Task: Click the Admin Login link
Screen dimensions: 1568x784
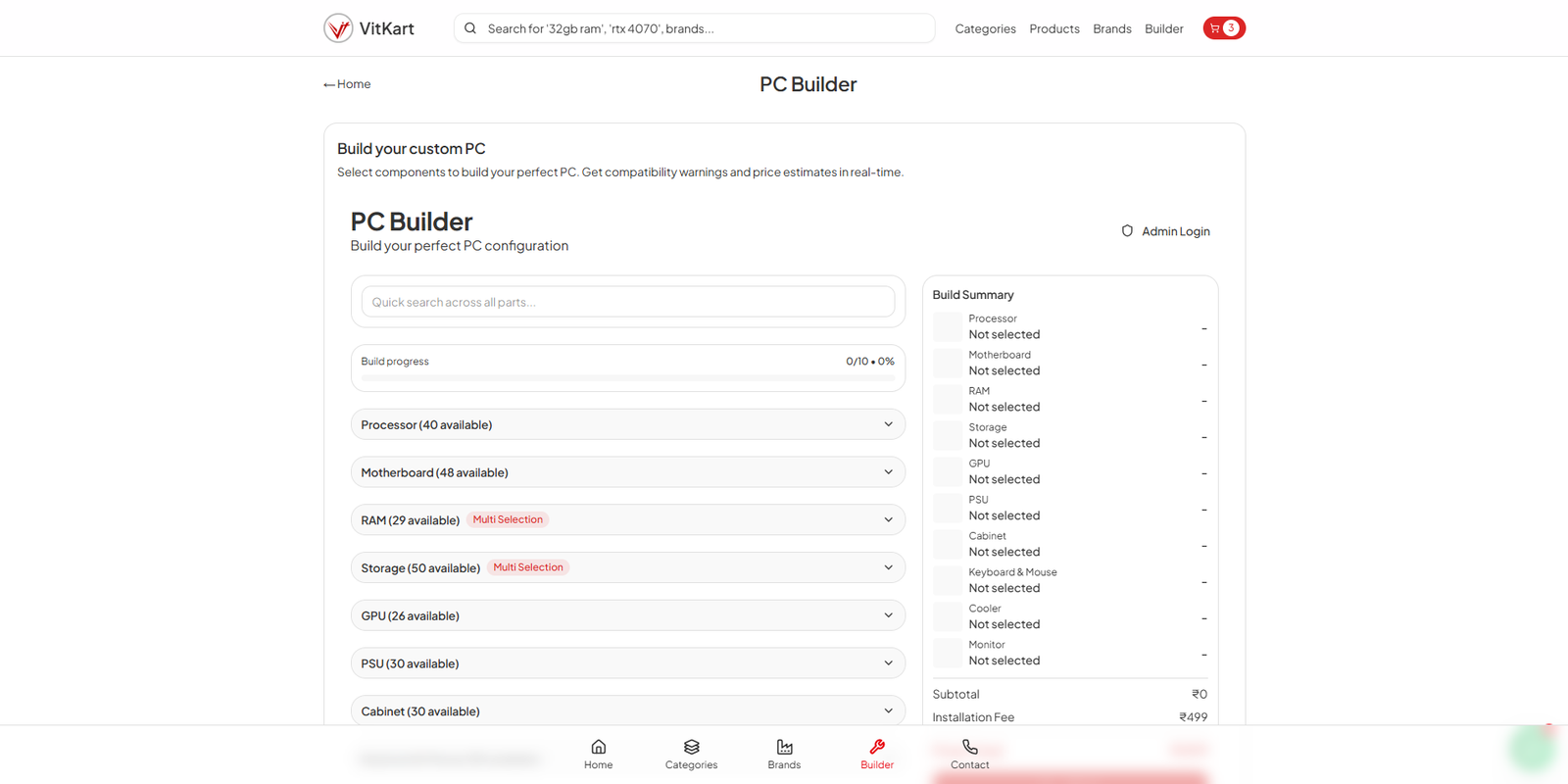Action: [x=1166, y=231]
